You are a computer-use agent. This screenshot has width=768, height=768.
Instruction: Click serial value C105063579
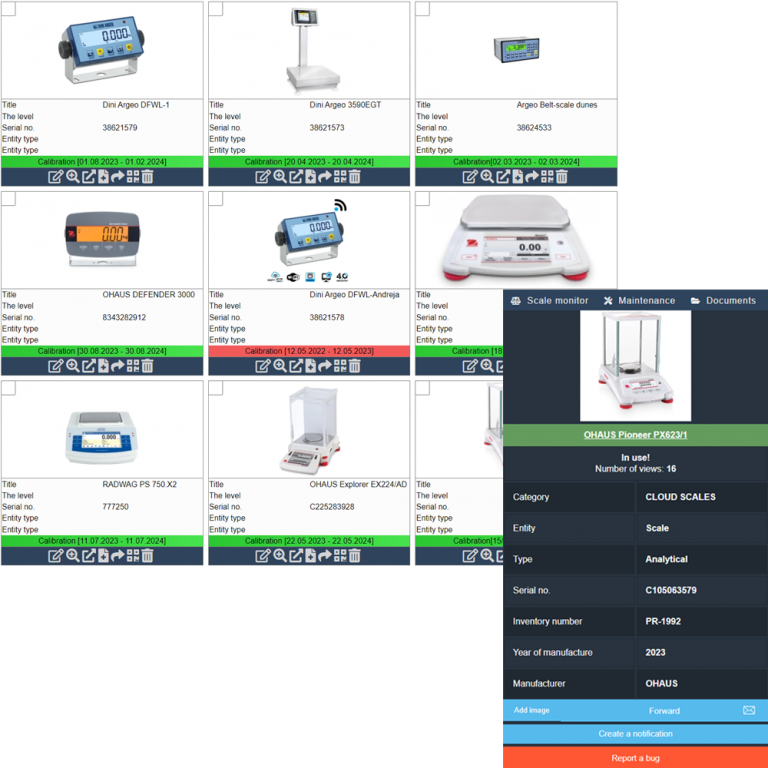[671, 590]
